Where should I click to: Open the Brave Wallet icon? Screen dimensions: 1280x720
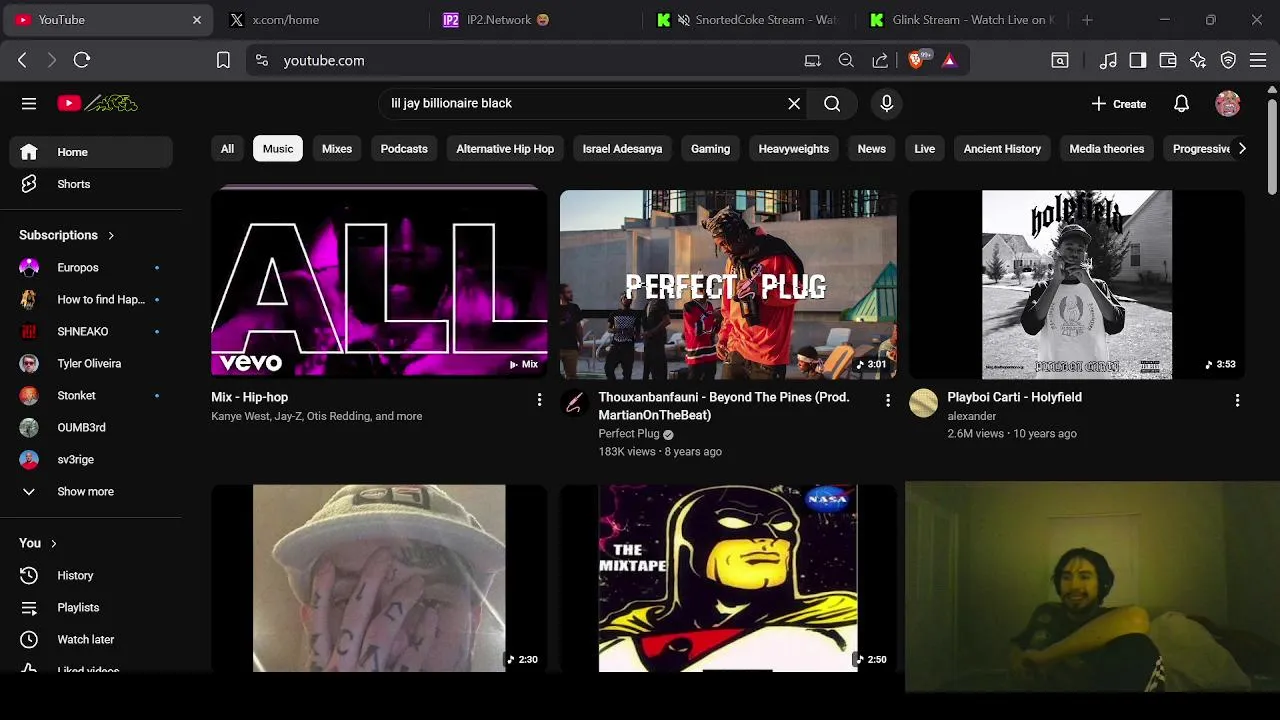(x=1168, y=60)
